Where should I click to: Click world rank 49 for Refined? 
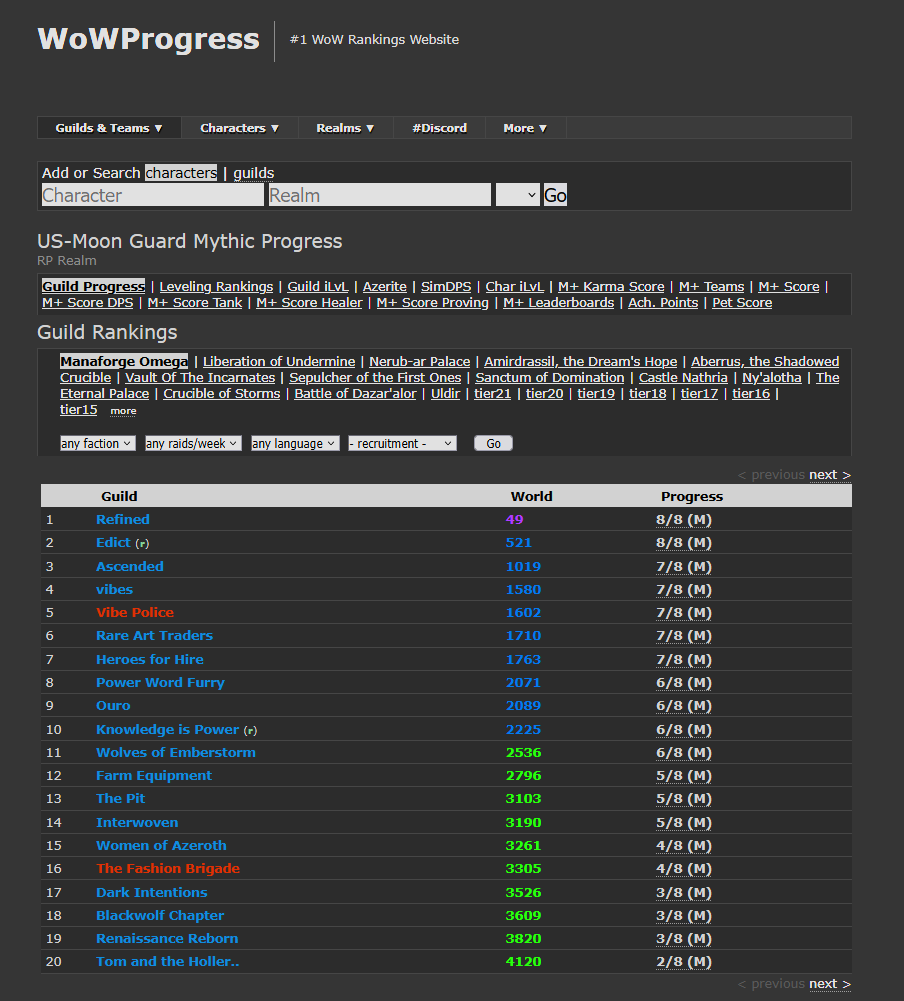(515, 519)
